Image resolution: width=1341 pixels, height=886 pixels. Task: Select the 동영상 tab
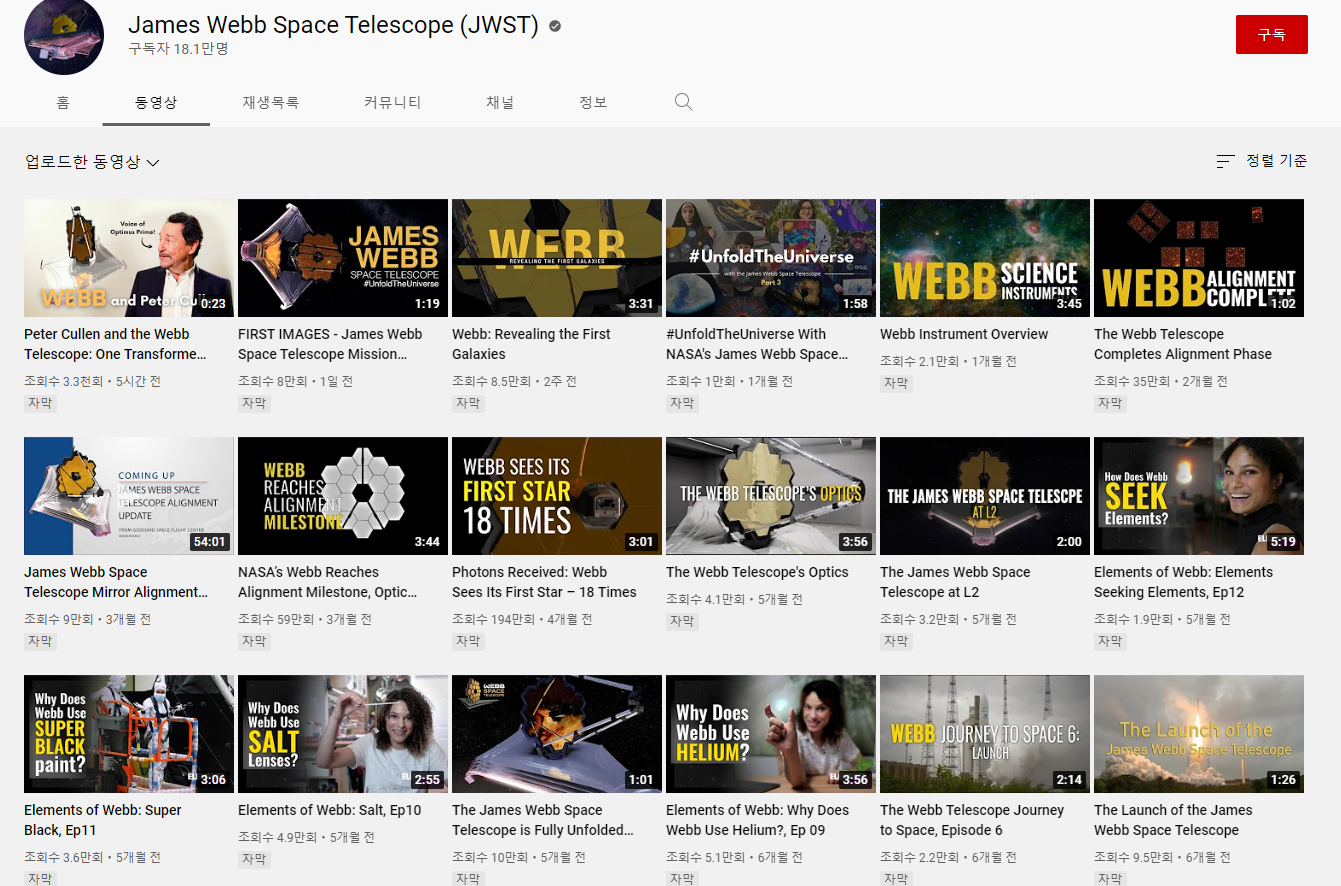pyautogui.click(x=156, y=102)
